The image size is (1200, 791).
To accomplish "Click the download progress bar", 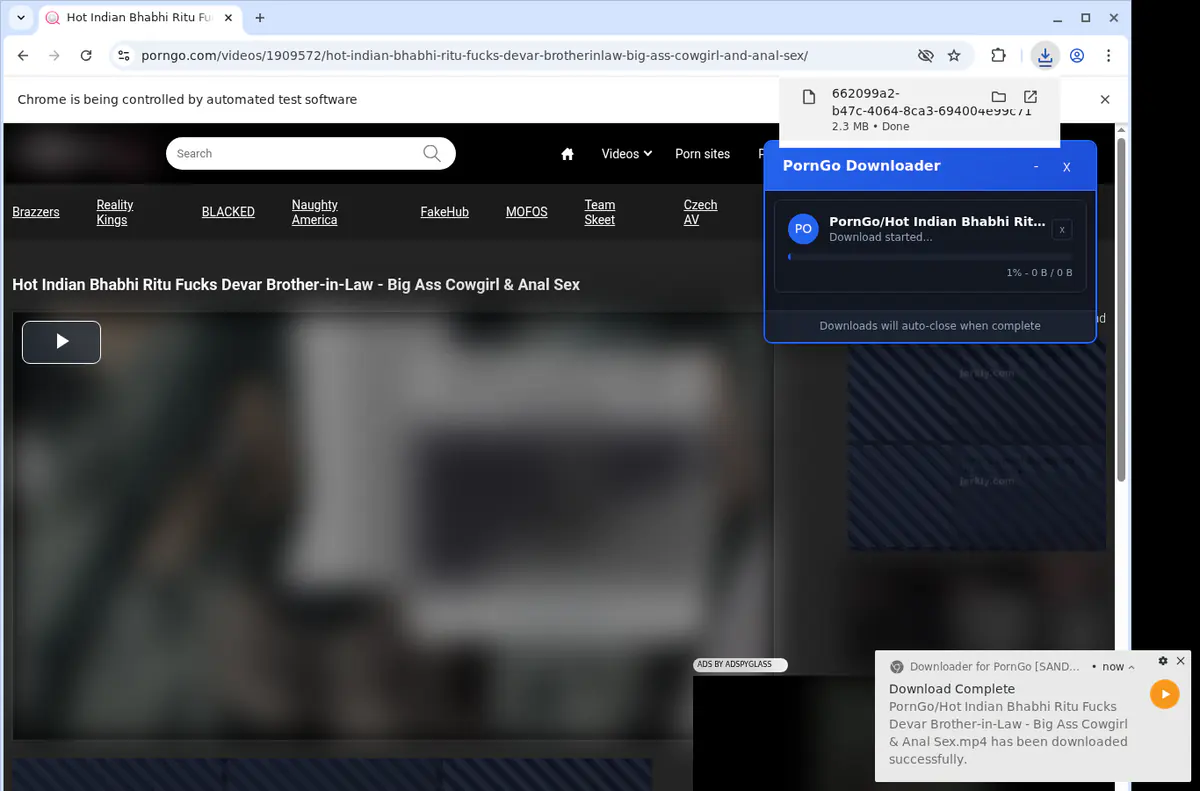I will coord(930,257).
